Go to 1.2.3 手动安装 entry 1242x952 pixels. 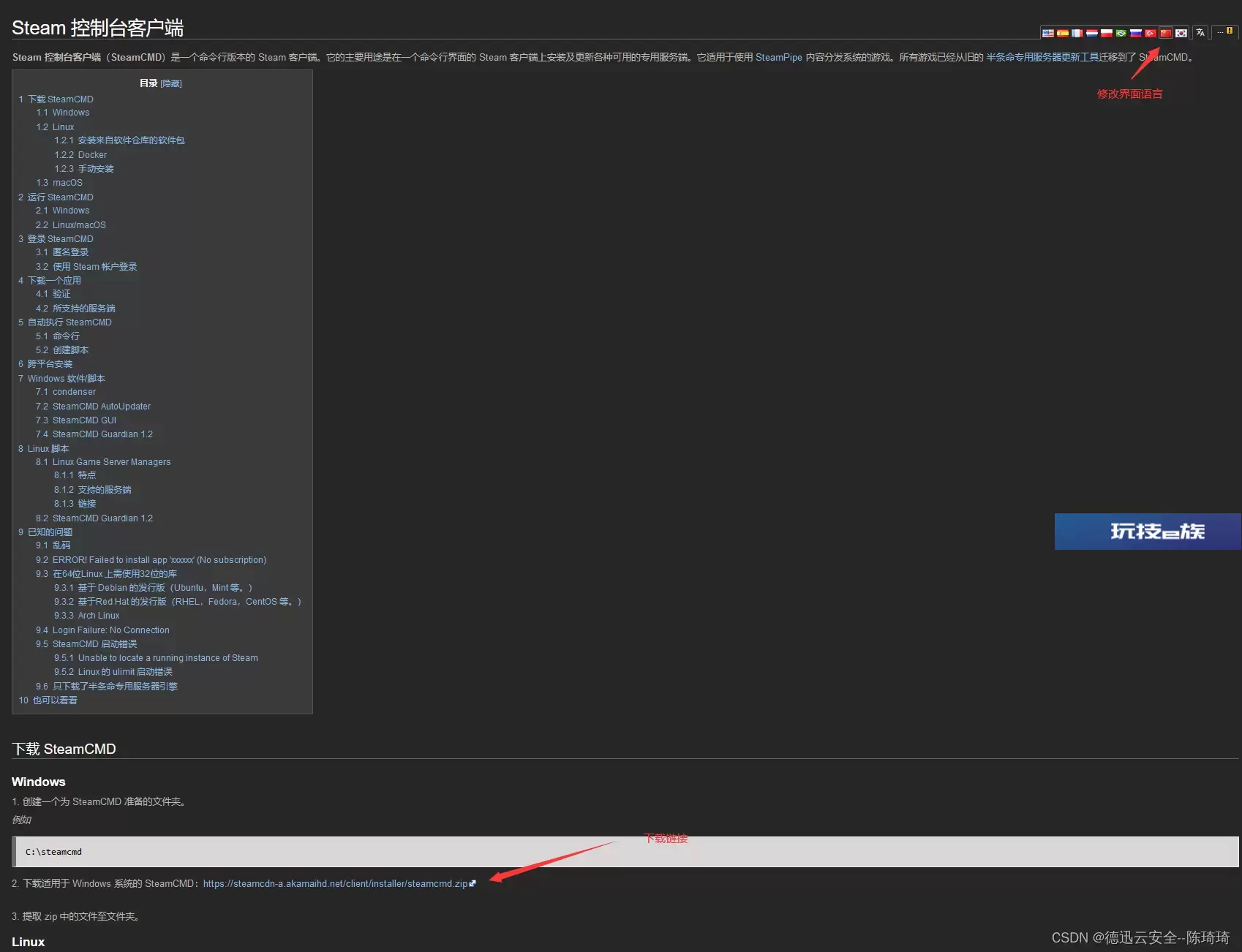pyautogui.click(x=84, y=169)
